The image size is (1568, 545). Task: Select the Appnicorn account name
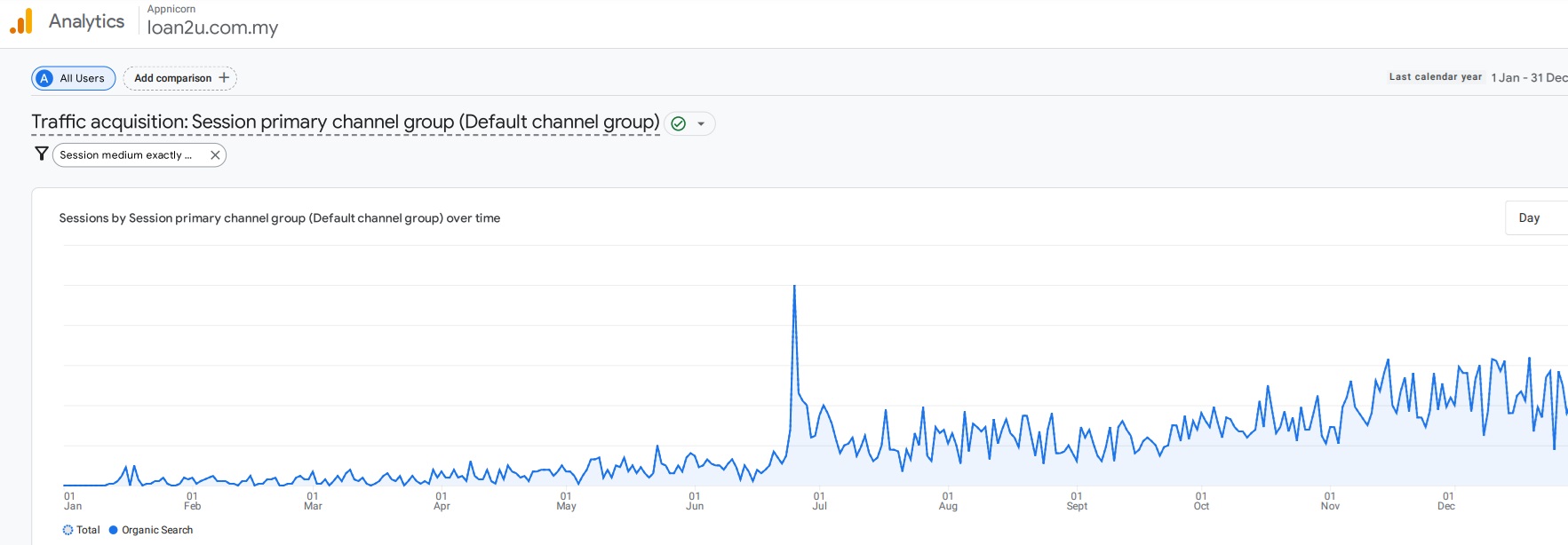172,9
